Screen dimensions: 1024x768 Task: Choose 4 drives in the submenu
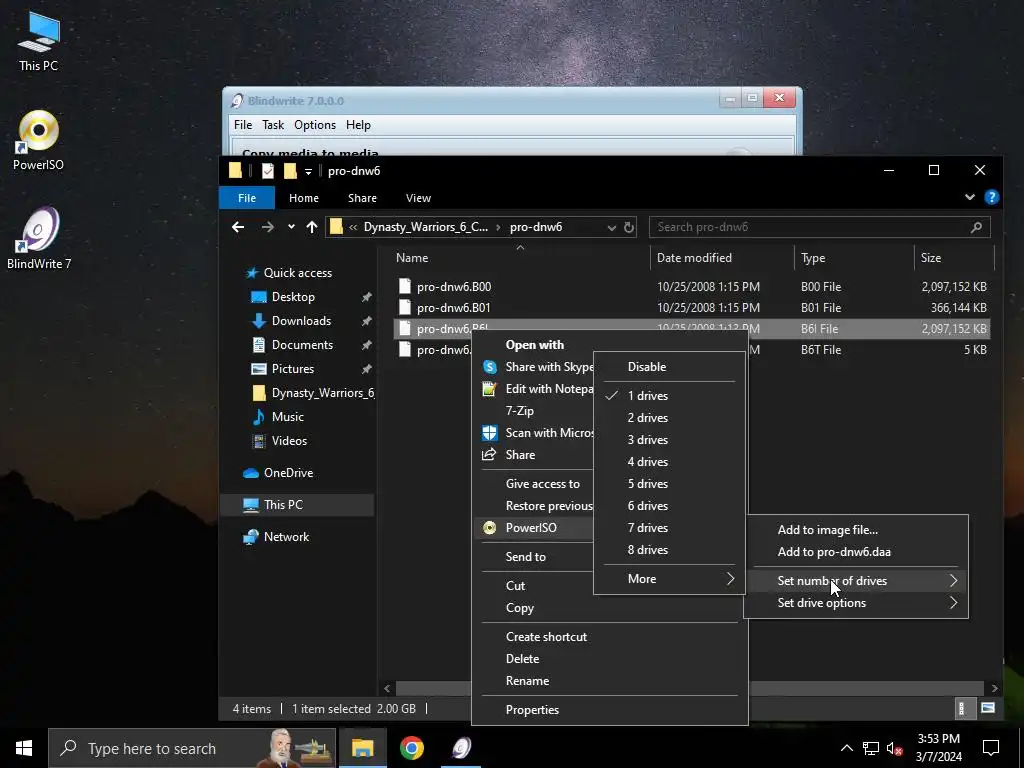coord(669,462)
